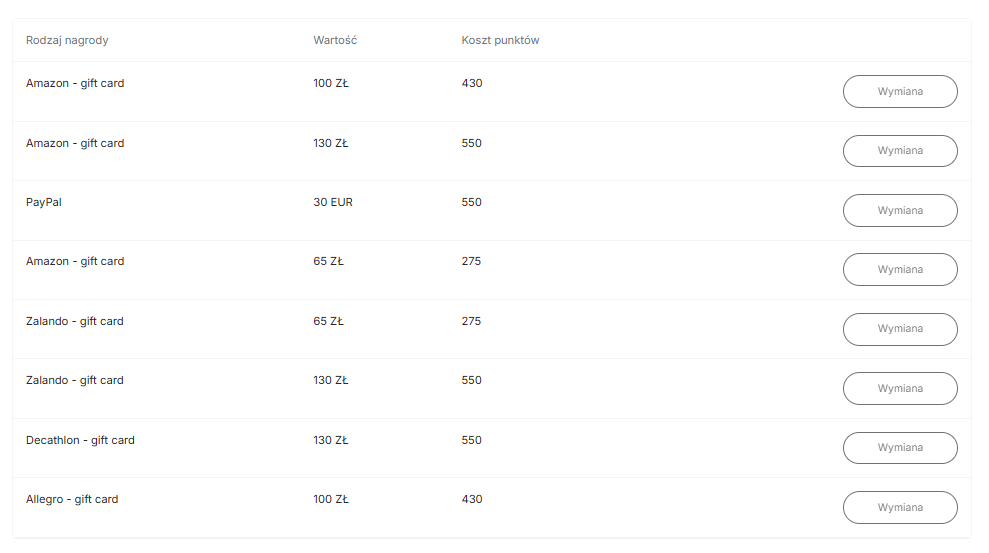Select the PayPal reward name

click(44, 202)
